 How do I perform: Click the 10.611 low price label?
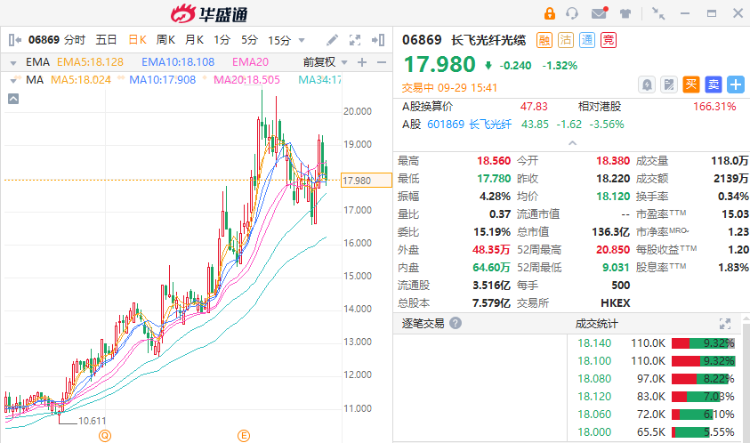click(92, 421)
